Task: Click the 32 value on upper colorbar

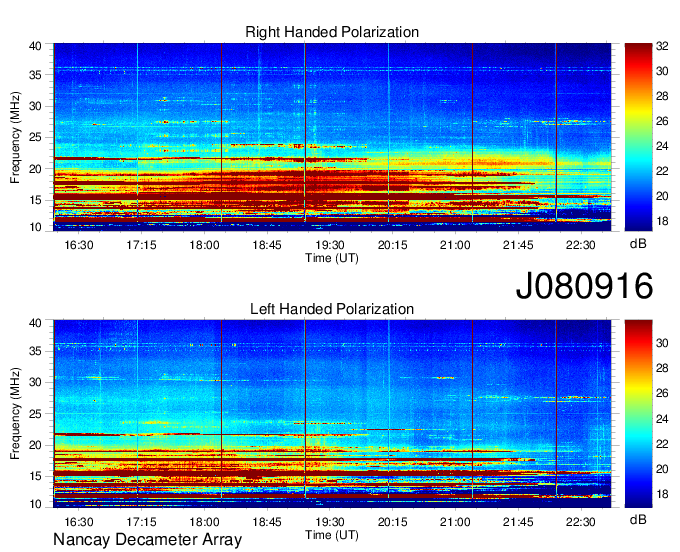Action: [x=662, y=46]
